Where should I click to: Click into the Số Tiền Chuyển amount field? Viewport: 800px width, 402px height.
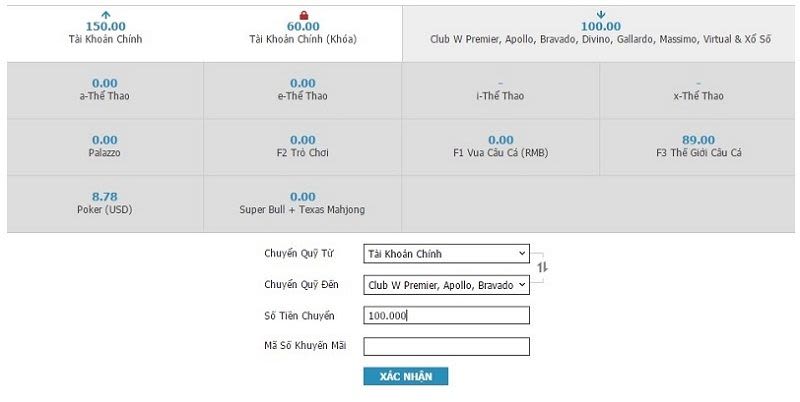(446, 315)
